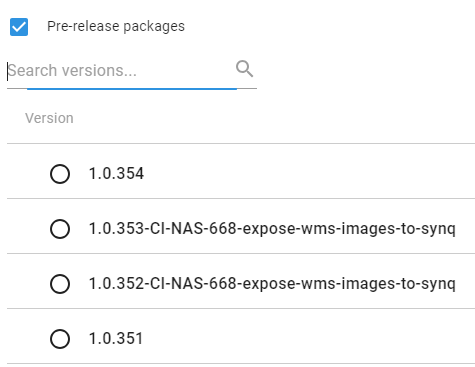The image size is (475, 367).
Task: Pick the oldest listed version 1.0.351 circle
Action: 60,339
